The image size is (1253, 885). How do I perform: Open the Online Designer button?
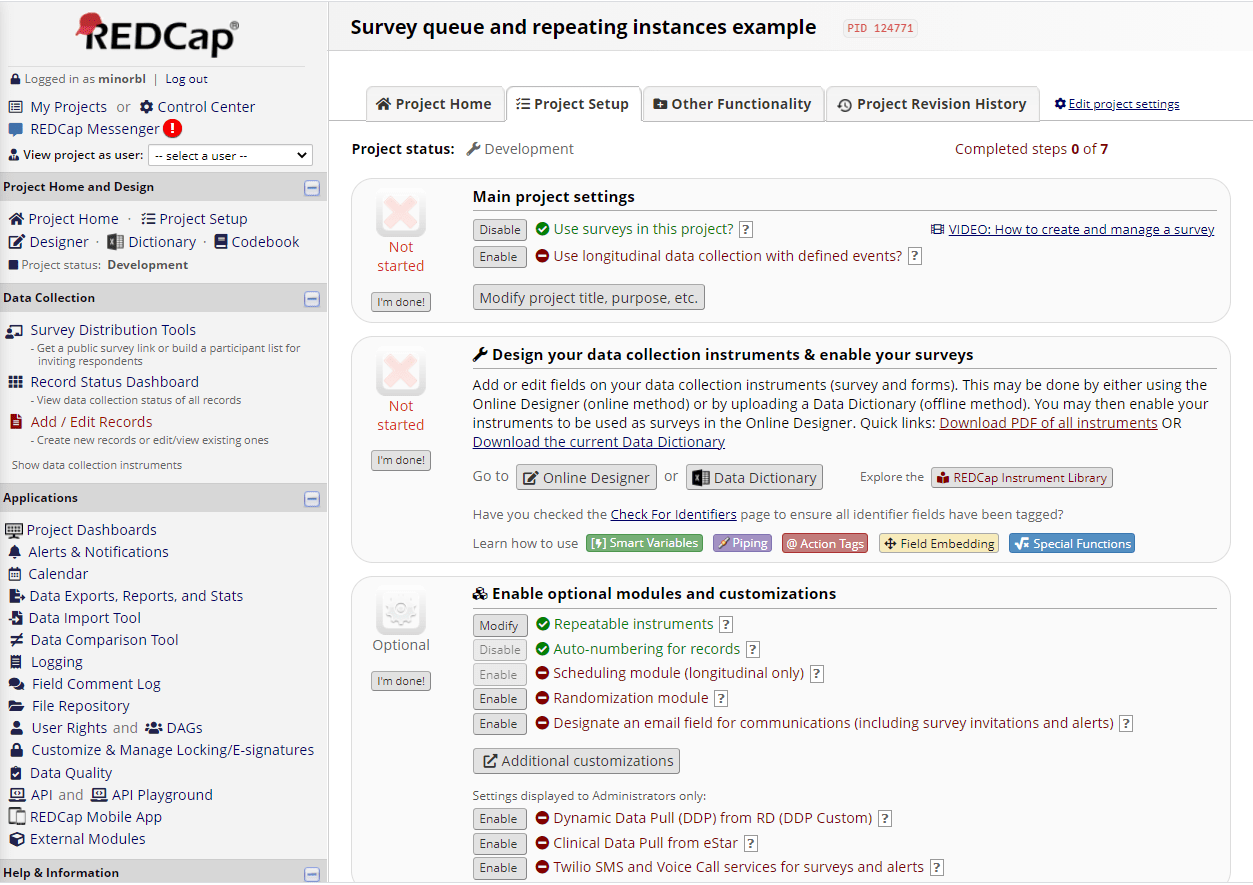coord(586,478)
